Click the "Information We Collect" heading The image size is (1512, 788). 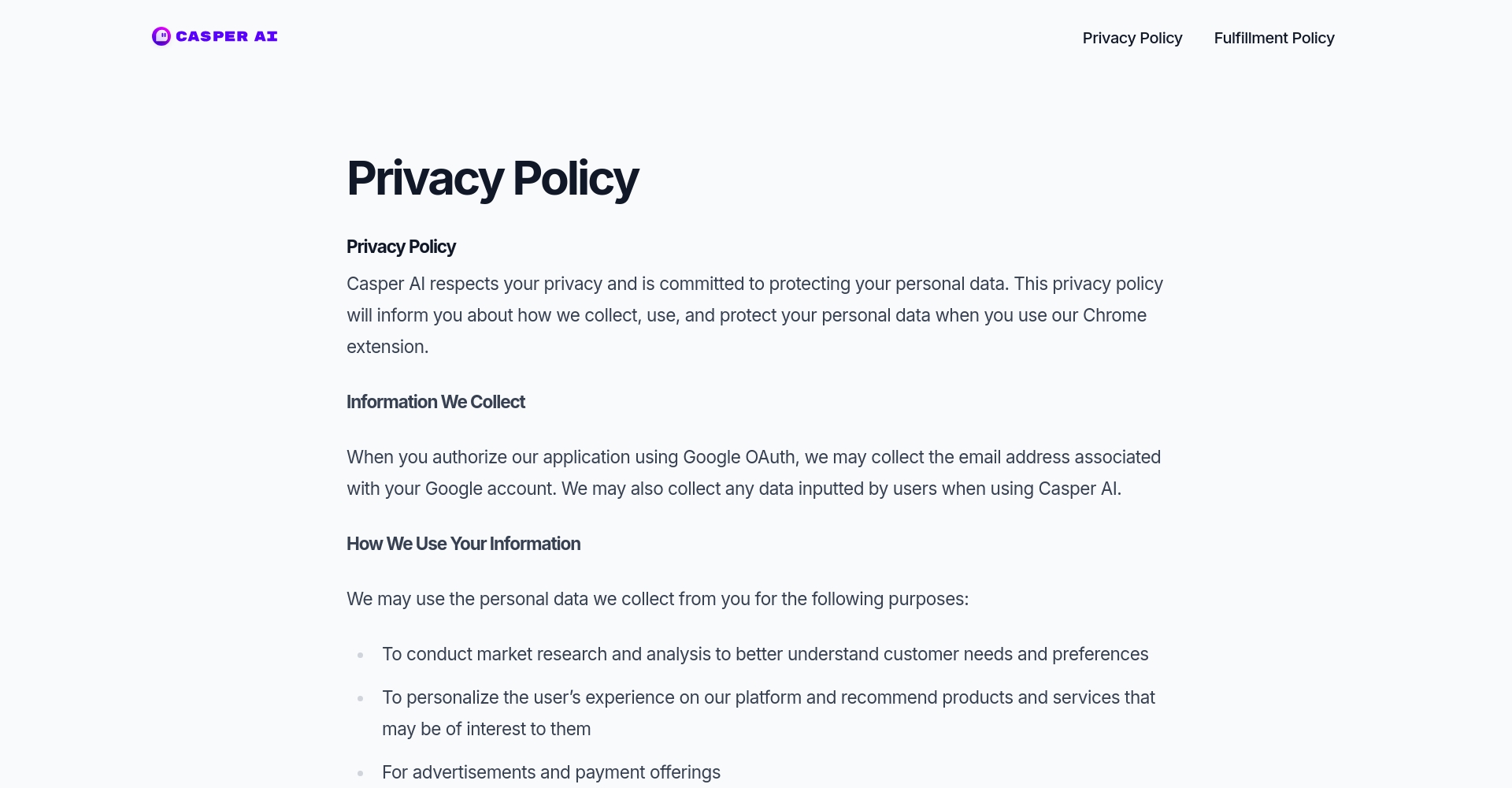click(x=435, y=402)
